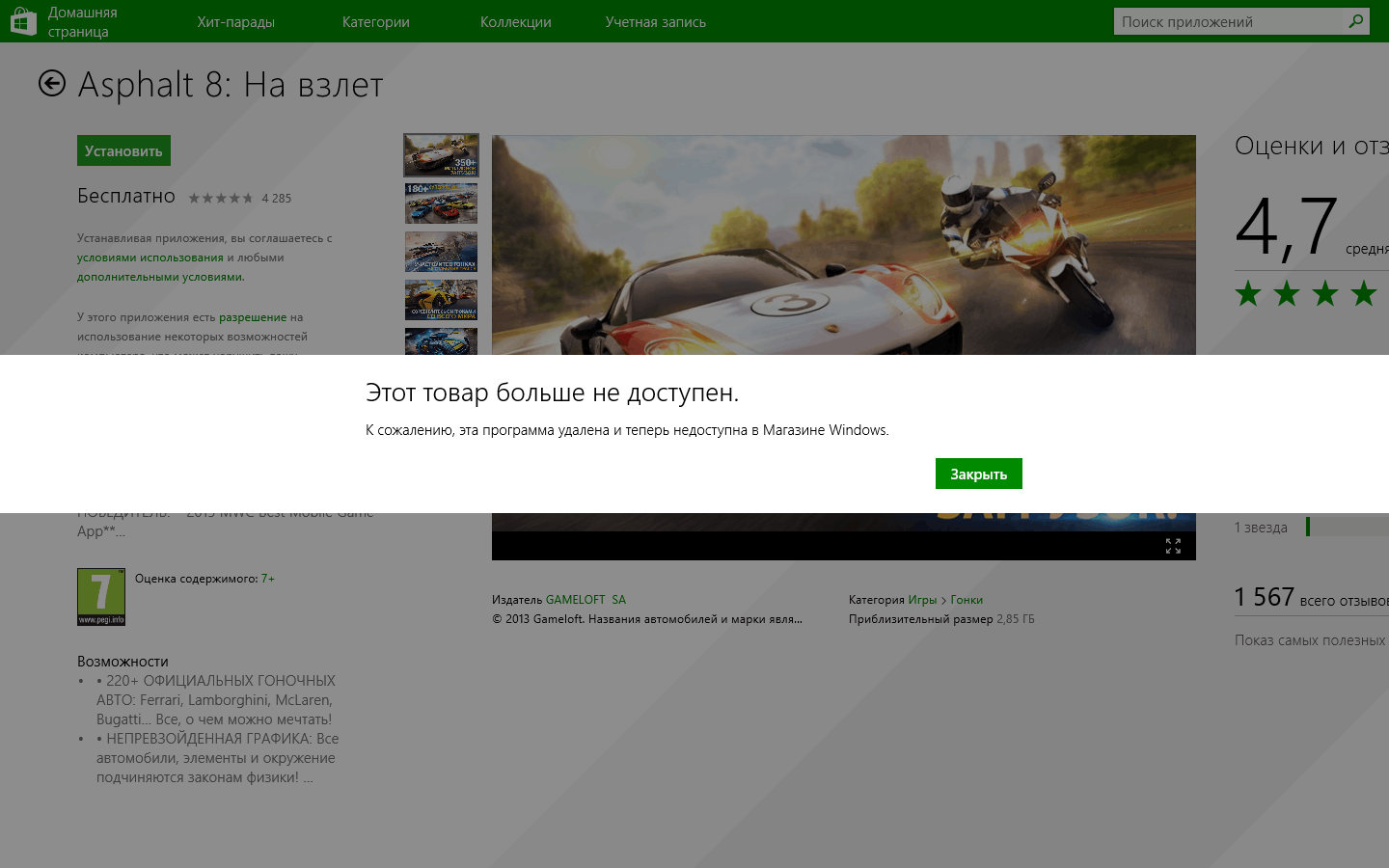This screenshot has width=1389, height=868.
Task: Click the 220+ ОФИЦИАЛЬНЫХ ГОНОЧНЫХ АВТО feature text
Action: (216, 700)
